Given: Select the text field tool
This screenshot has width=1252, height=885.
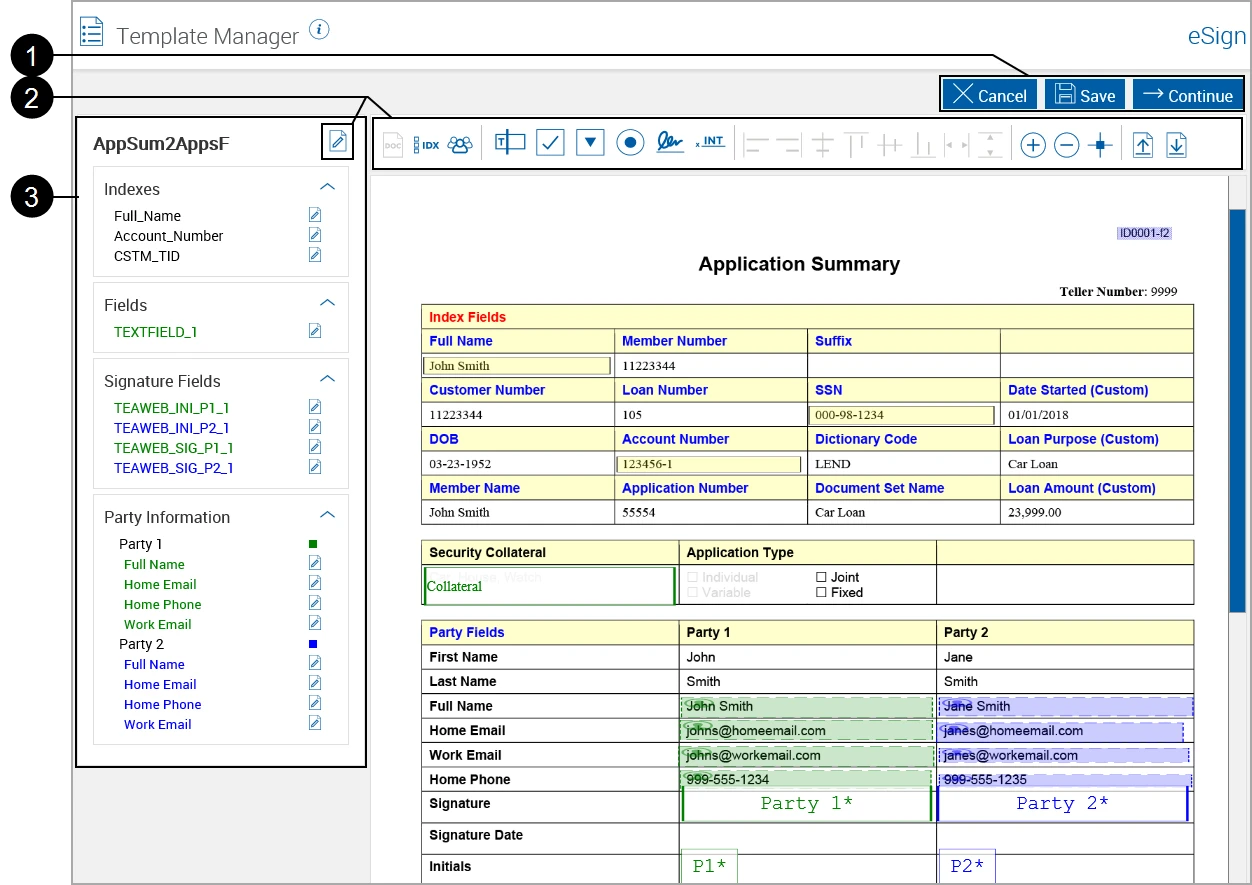Looking at the screenshot, I should click(x=510, y=143).
